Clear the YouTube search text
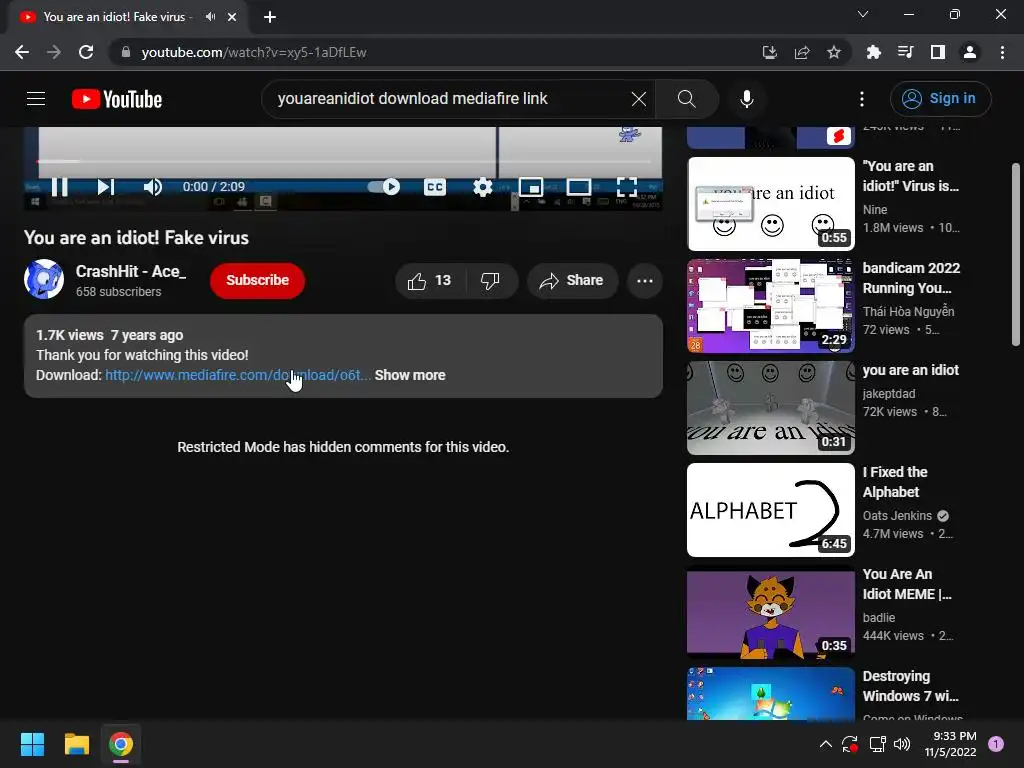Image resolution: width=1024 pixels, height=768 pixels. pos(639,99)
